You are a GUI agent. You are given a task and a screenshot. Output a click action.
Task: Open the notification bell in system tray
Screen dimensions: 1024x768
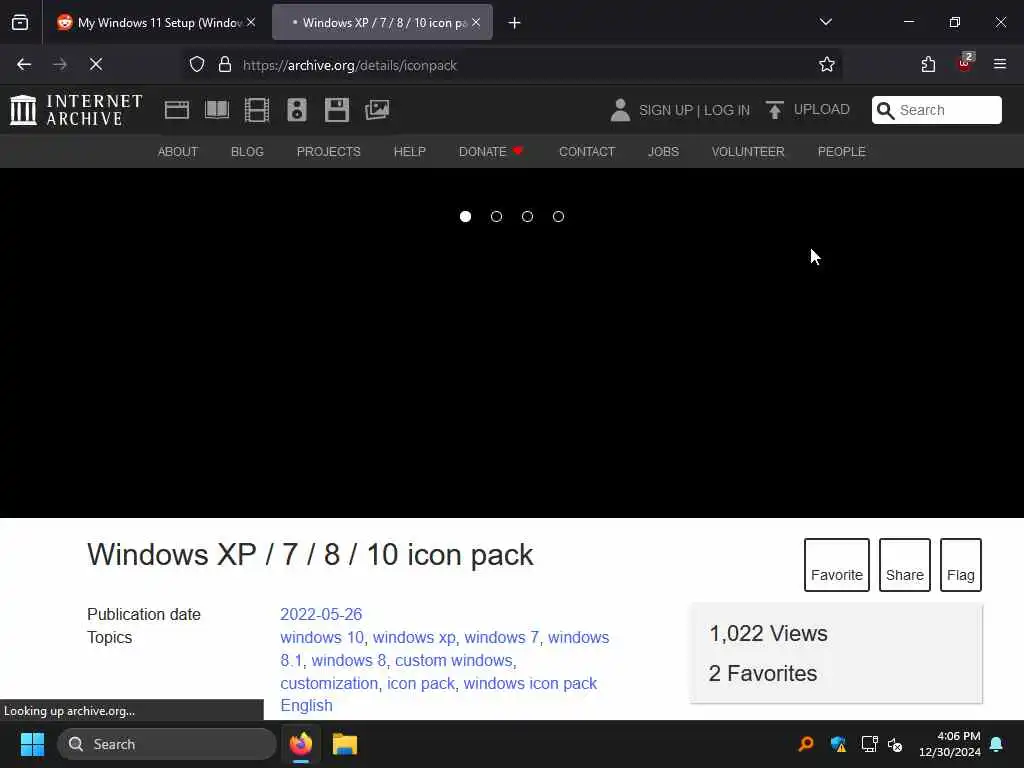click(997, 744)
